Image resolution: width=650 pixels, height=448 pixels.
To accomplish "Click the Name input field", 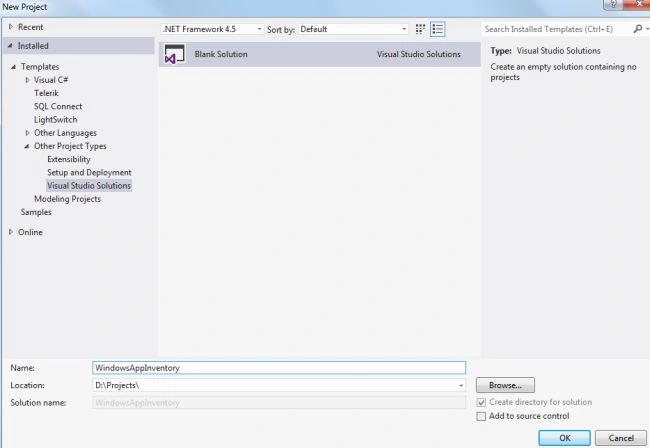I will tap(279, 368).
